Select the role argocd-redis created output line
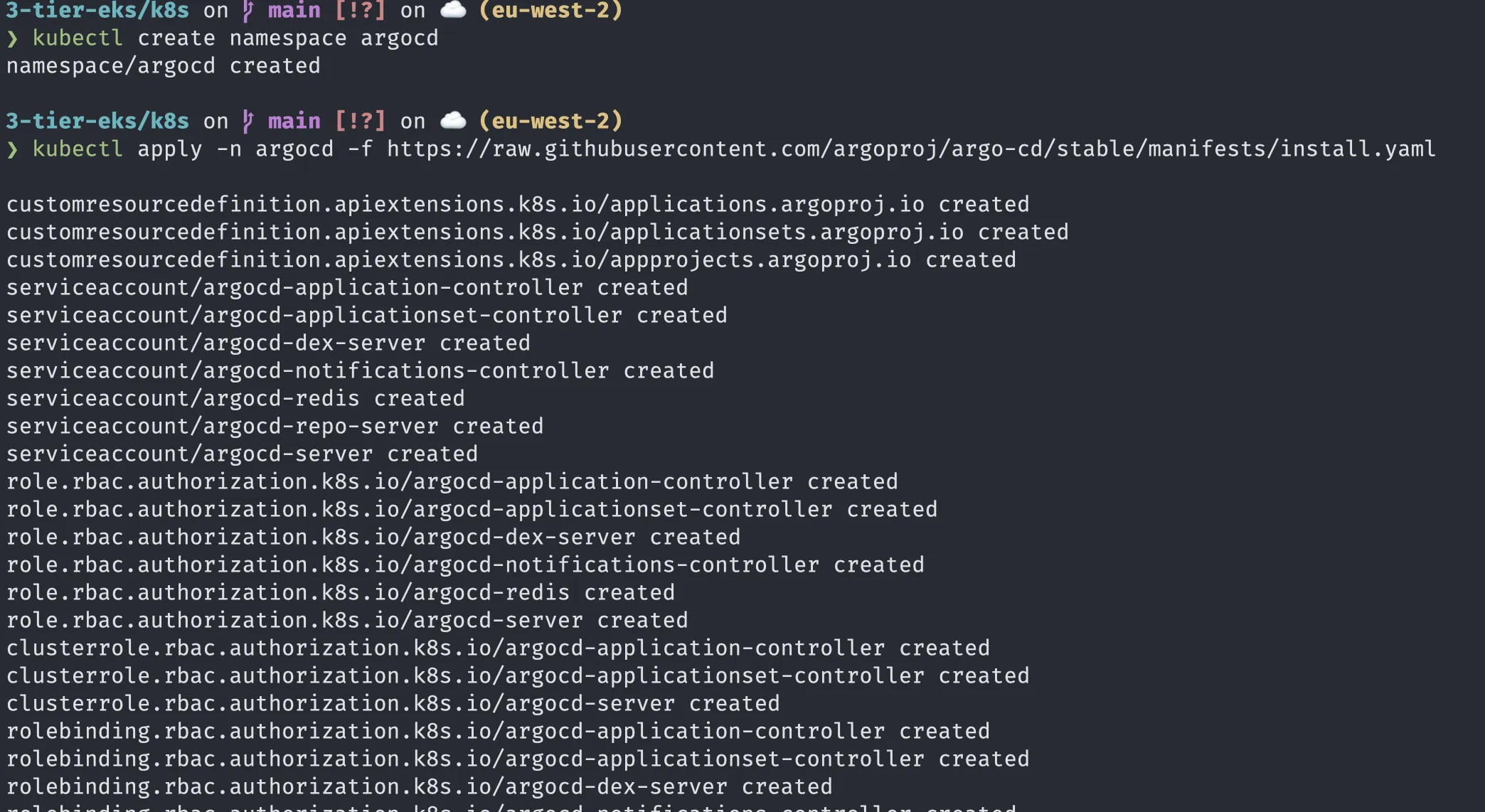1485x812 pixels. pyautogui.click(x=341, y=593)
